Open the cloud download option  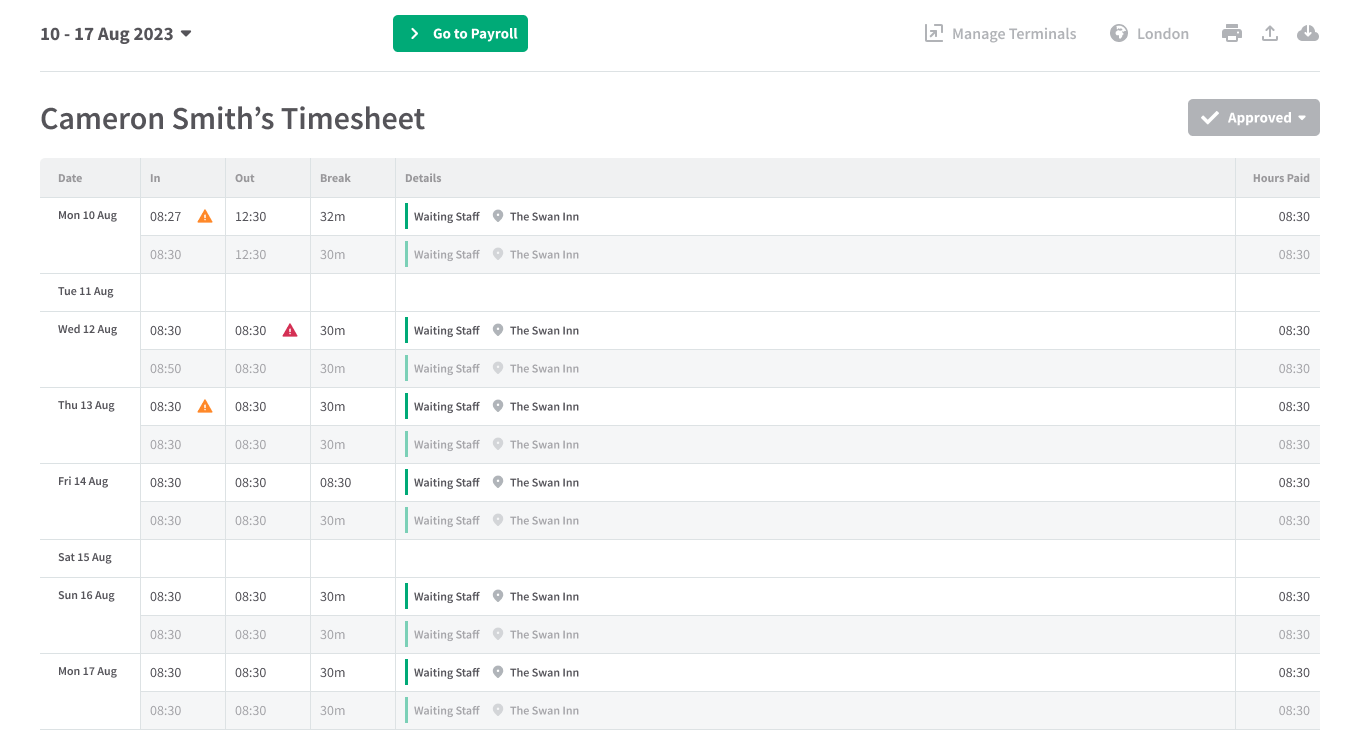click(1308, 33)
